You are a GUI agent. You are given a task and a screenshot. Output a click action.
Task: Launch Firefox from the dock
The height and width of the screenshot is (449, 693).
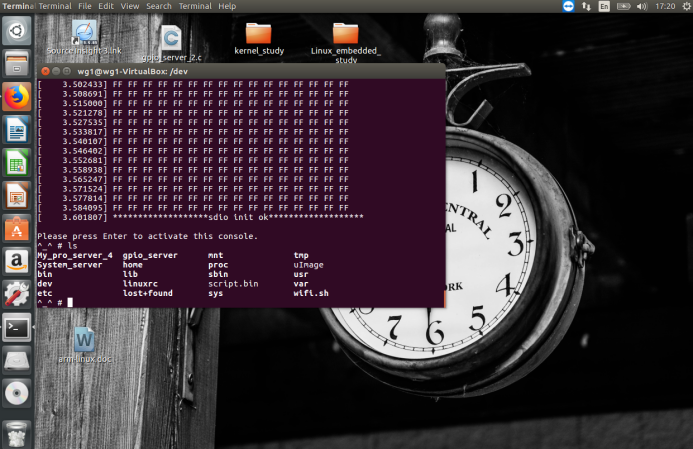point(17,97)
